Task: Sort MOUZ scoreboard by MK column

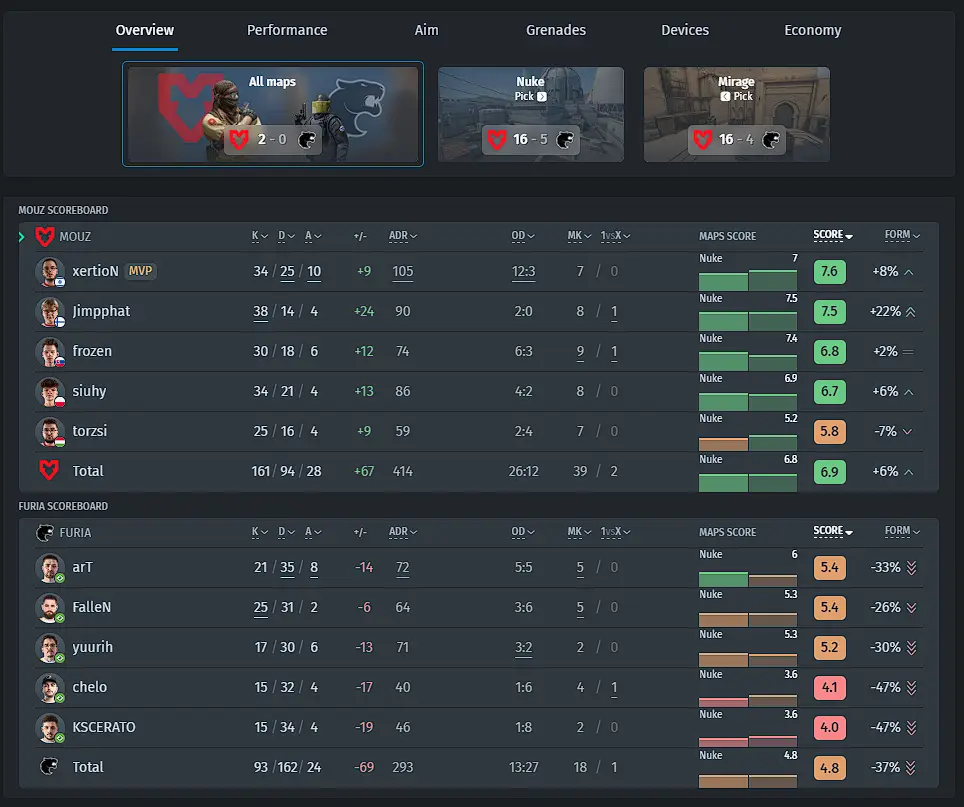Action: pyautogui.click(x=579, y=236)
